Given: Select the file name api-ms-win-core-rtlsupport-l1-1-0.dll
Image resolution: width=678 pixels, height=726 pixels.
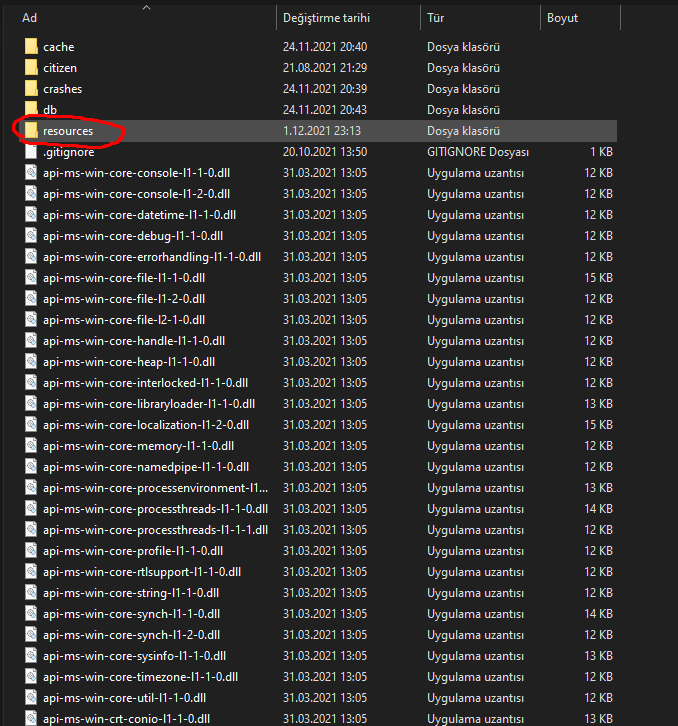Looking at the screenshot, I should click(142, 571).
